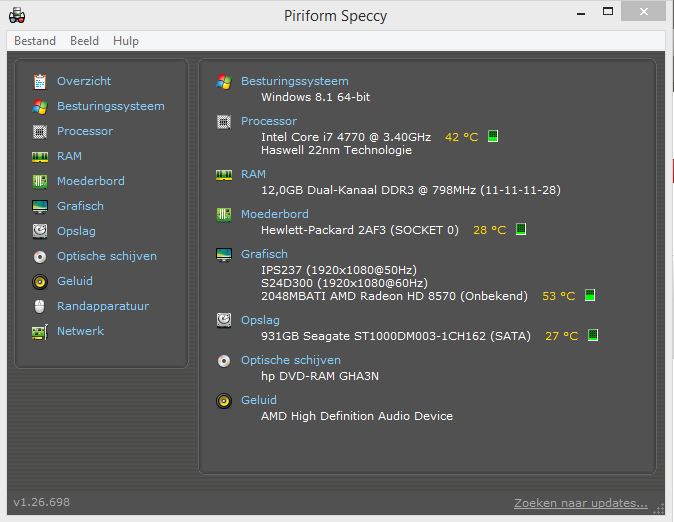This screenshot has height=522, width=674.
Task: Select Processor in the sidebar
Action: pyautogui.click(x=85, y=131)
